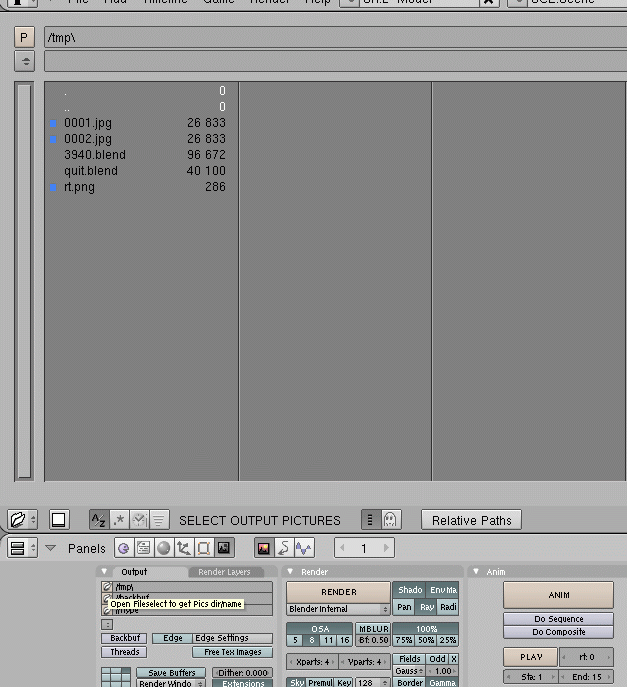The height and width of the screenshot is (687, 627).
Task: Click the full-screen window toggle icon
Action: point(58,520)
